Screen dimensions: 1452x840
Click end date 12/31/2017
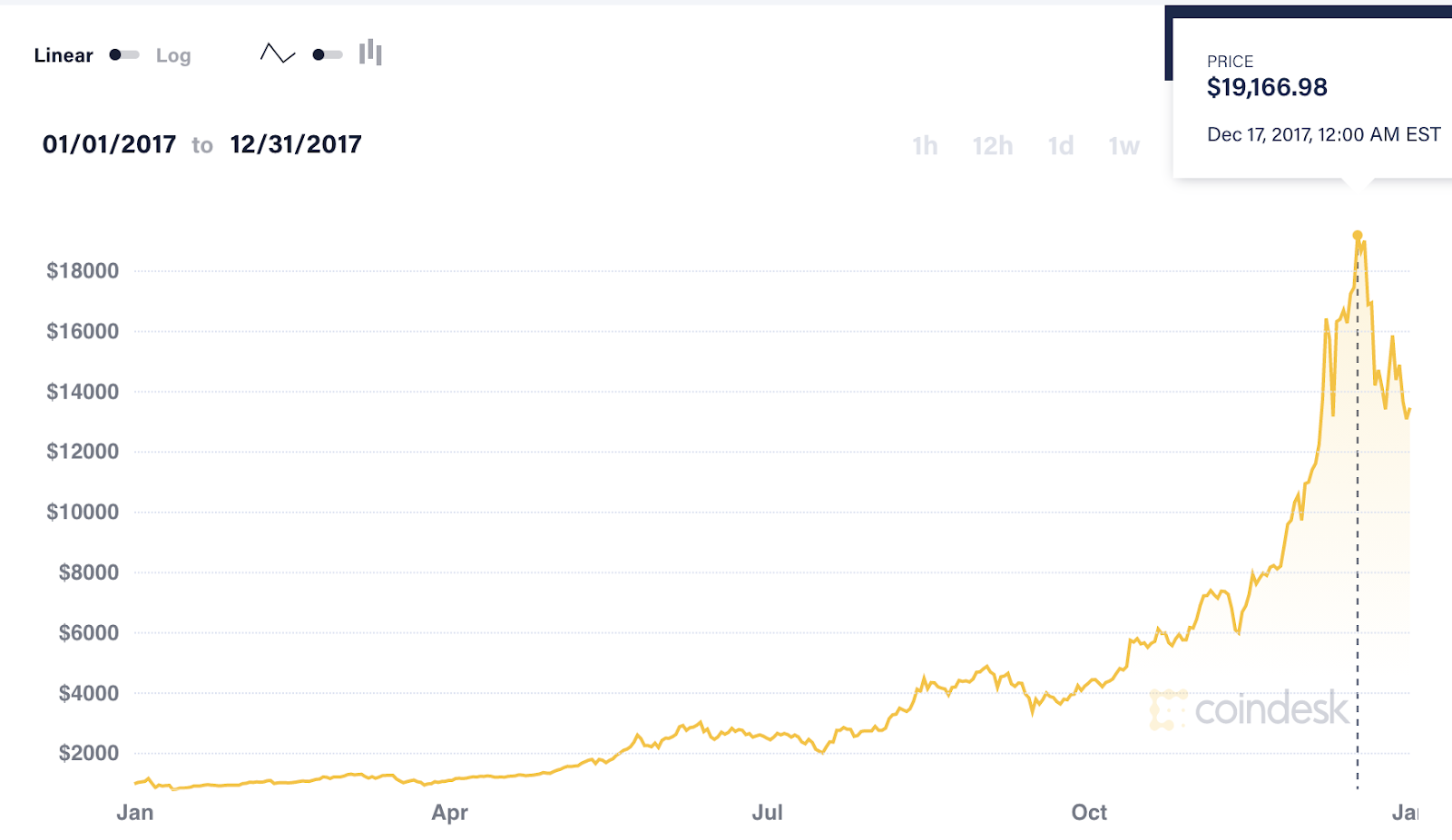(x=296, y=144)
